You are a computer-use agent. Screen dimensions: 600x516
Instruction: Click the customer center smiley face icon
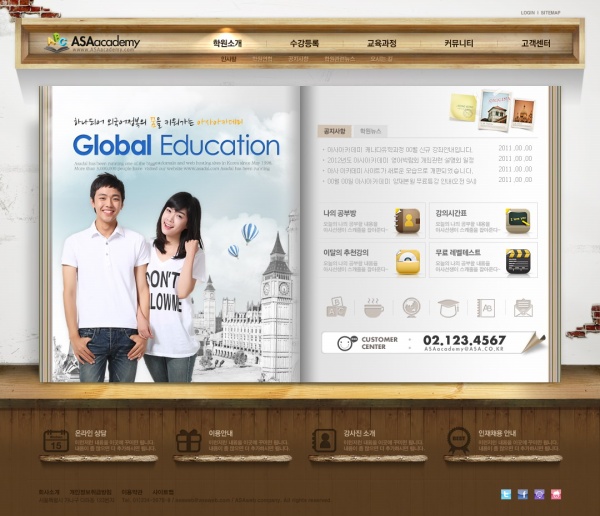point(347,343)
